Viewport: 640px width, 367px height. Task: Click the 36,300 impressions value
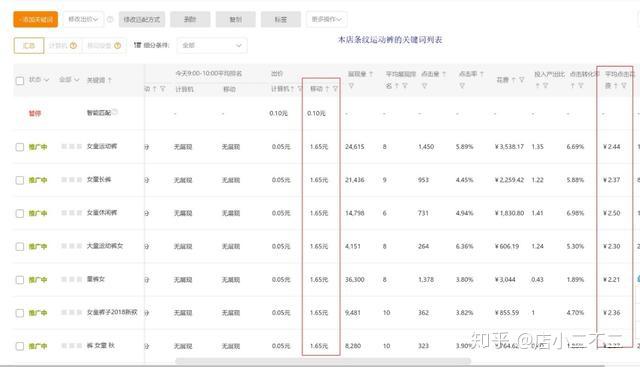(354, 280)
